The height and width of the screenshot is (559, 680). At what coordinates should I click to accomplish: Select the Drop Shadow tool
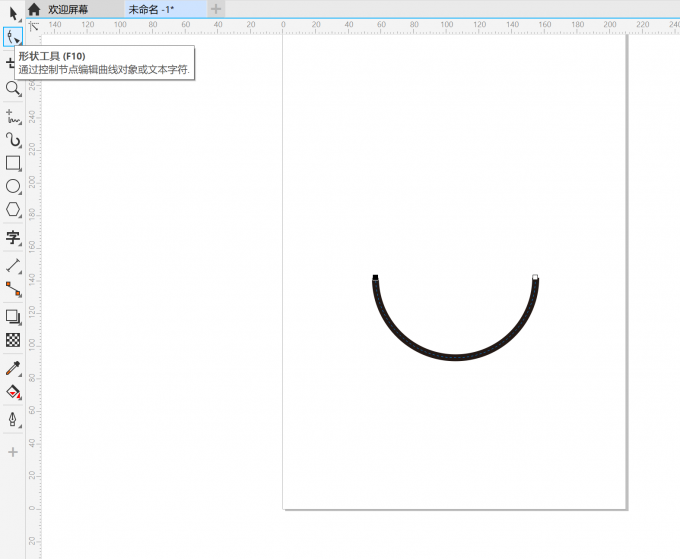(x=13, y=317)
